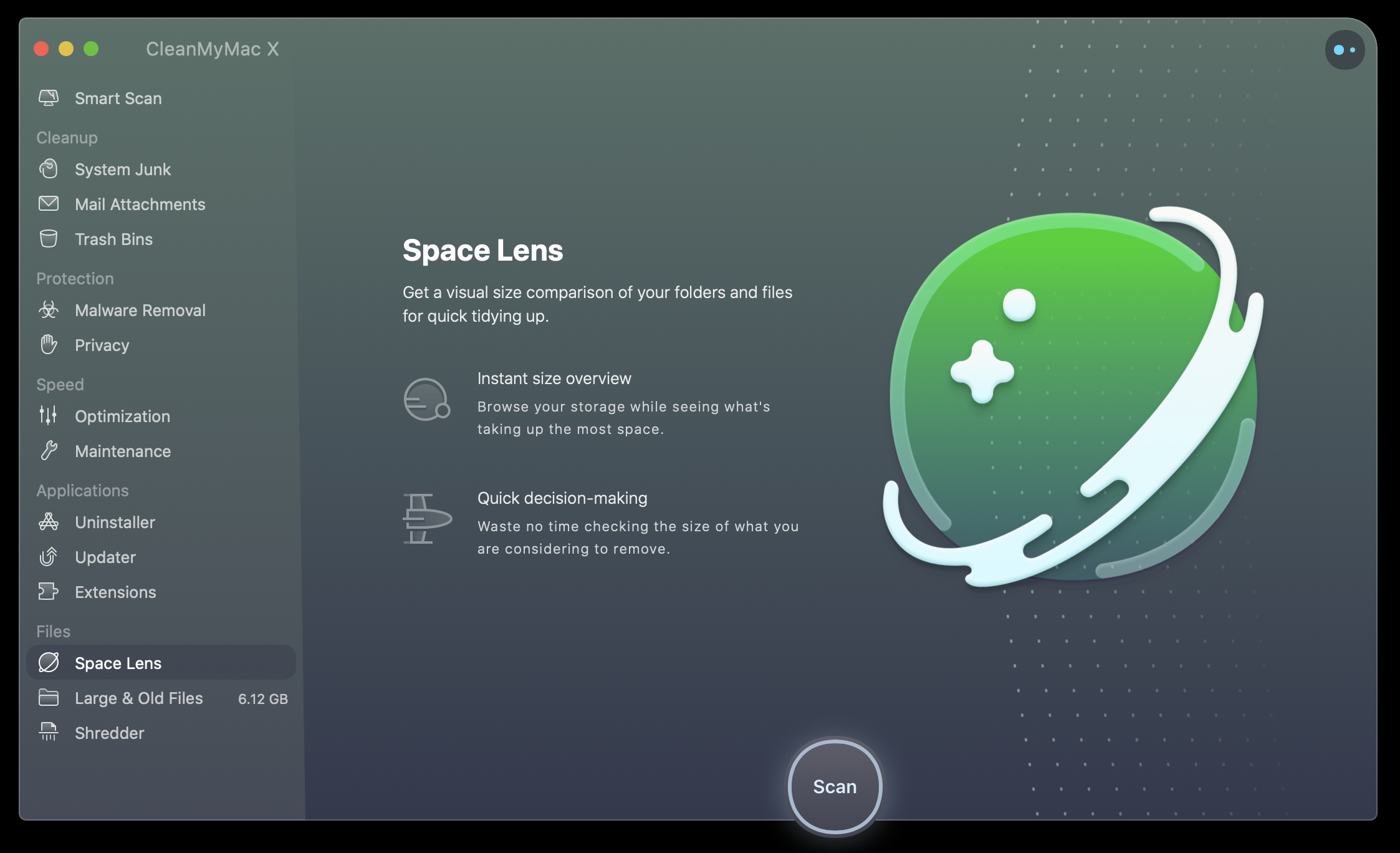Select the Privacy protection icon

(49, 344)
